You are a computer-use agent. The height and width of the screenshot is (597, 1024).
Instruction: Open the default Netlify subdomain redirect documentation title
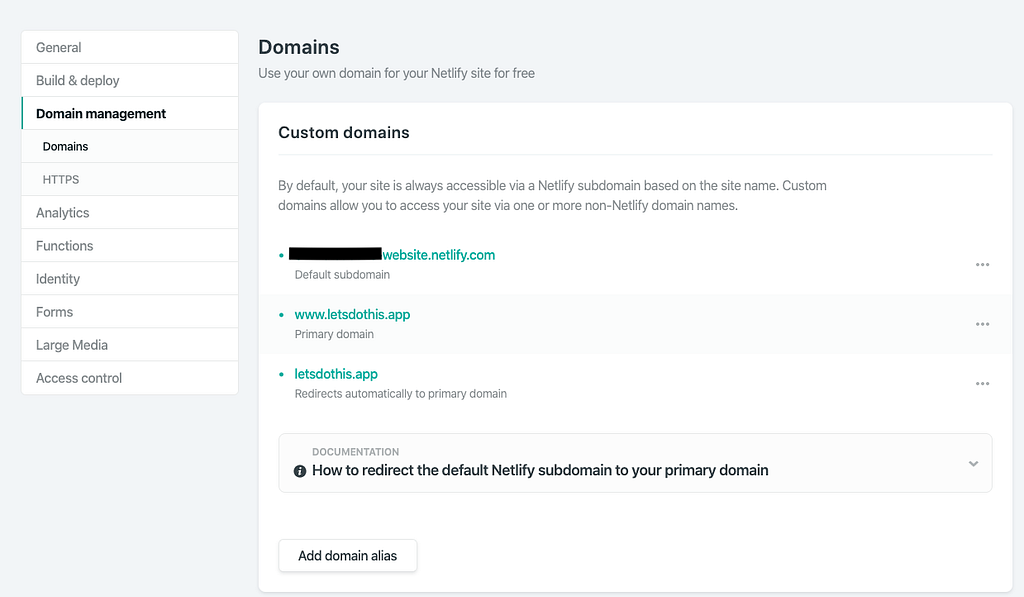pyautogui.click(x=540, y=470)
